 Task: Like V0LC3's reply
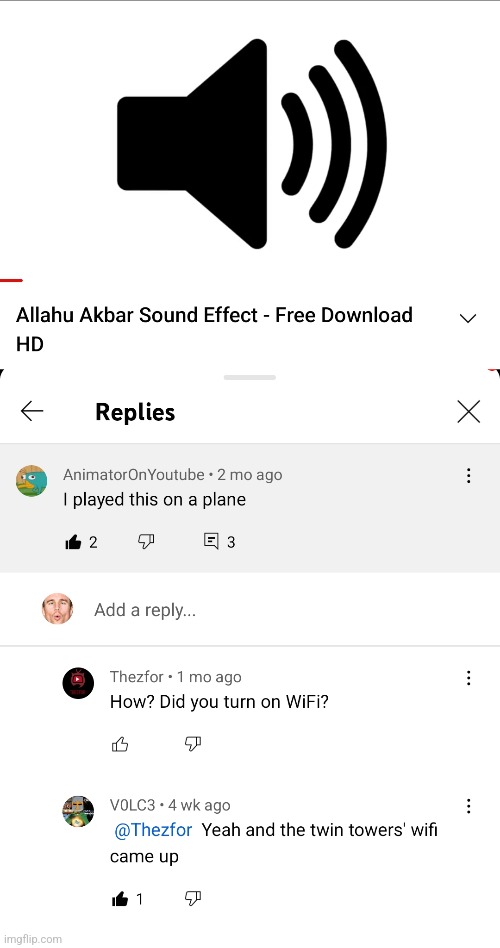click(120, 900)
